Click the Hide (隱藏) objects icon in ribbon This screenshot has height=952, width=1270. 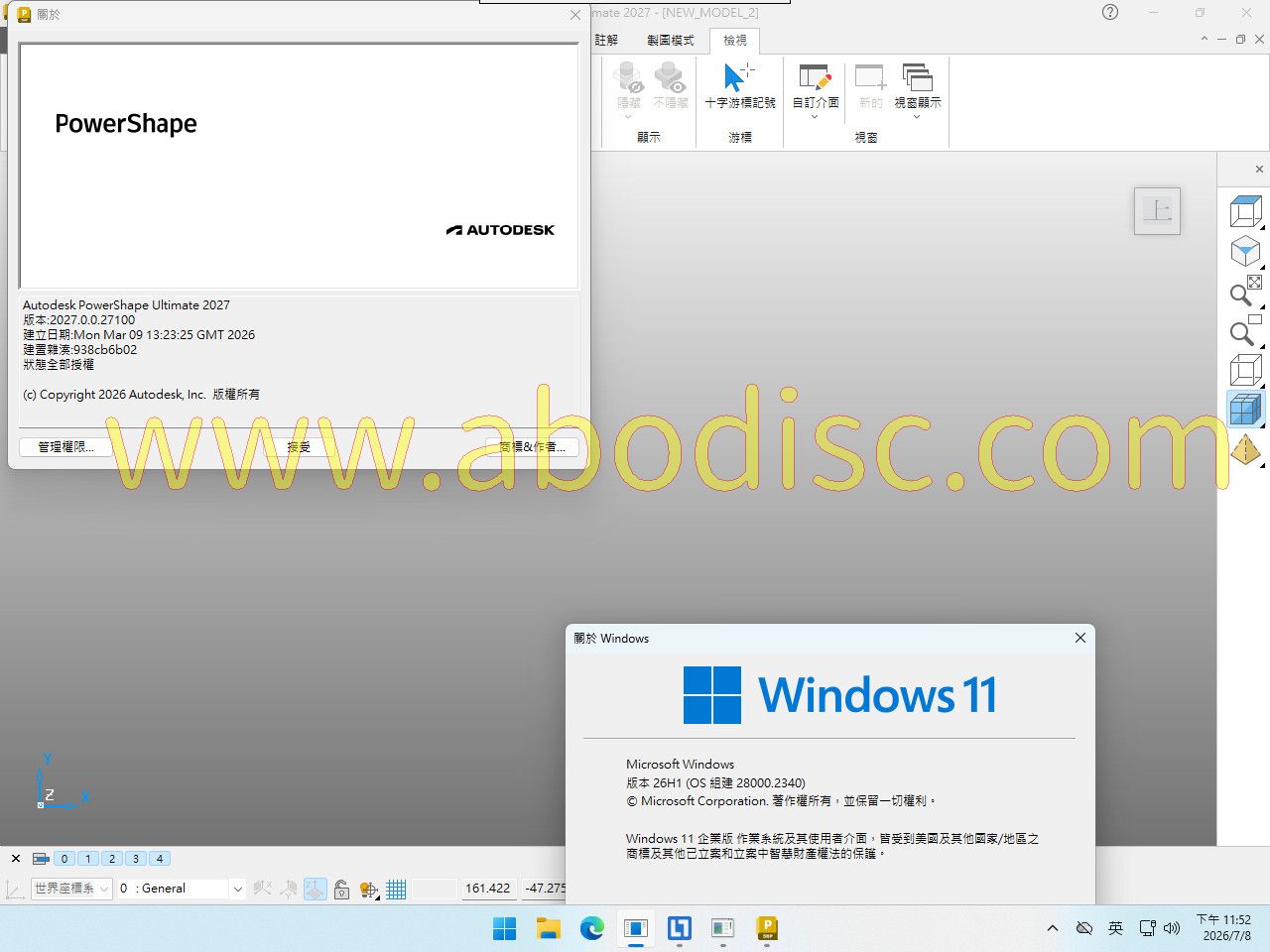pos(629,77)
